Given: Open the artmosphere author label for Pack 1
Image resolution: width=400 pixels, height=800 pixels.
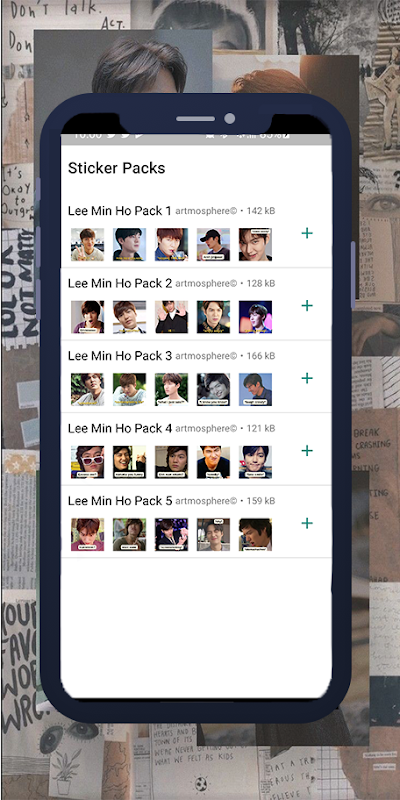Looking at the screenshot, I should [x=206, y=211].
